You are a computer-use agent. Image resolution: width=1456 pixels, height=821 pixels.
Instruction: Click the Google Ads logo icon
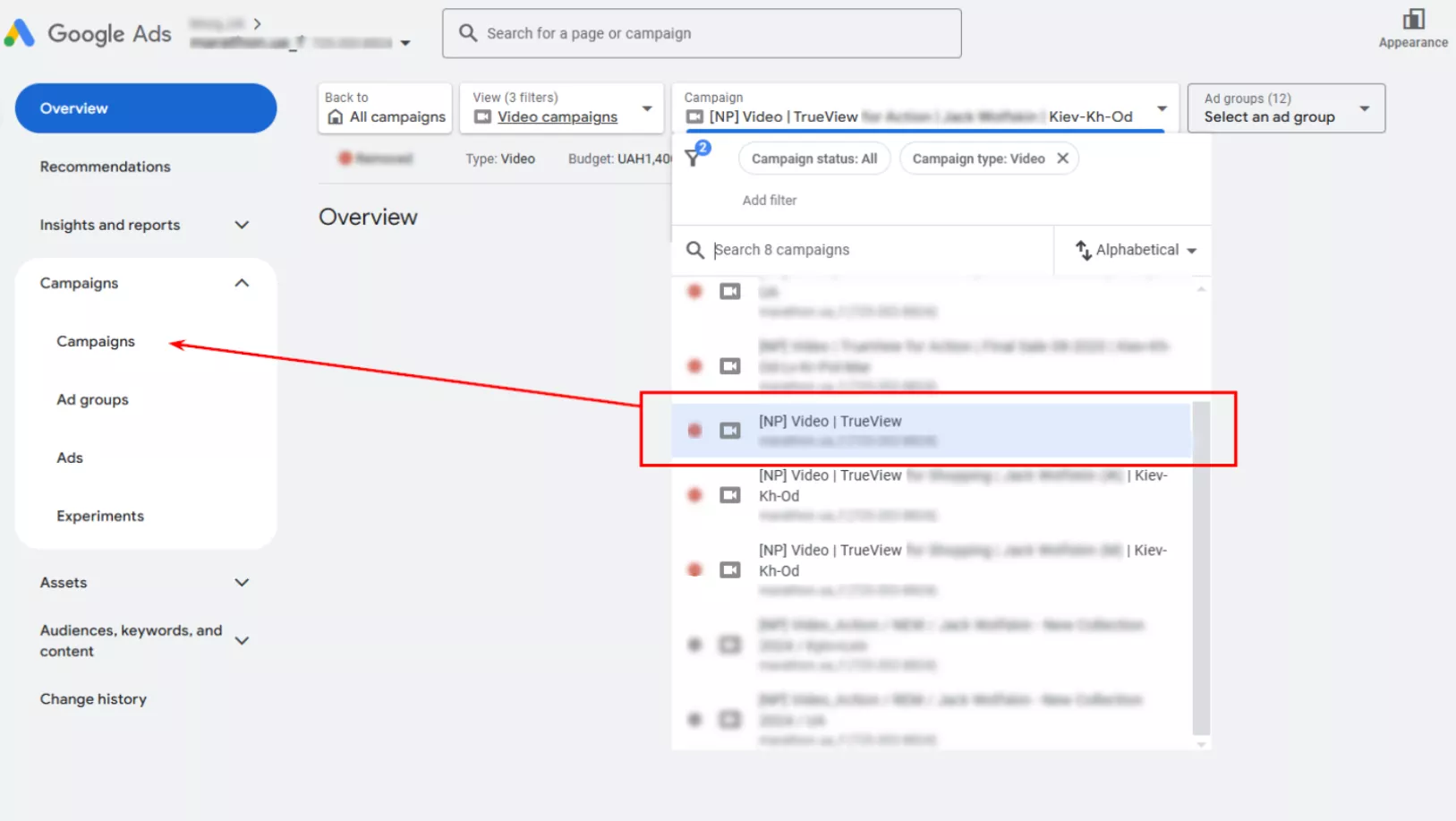coord(20,33)
